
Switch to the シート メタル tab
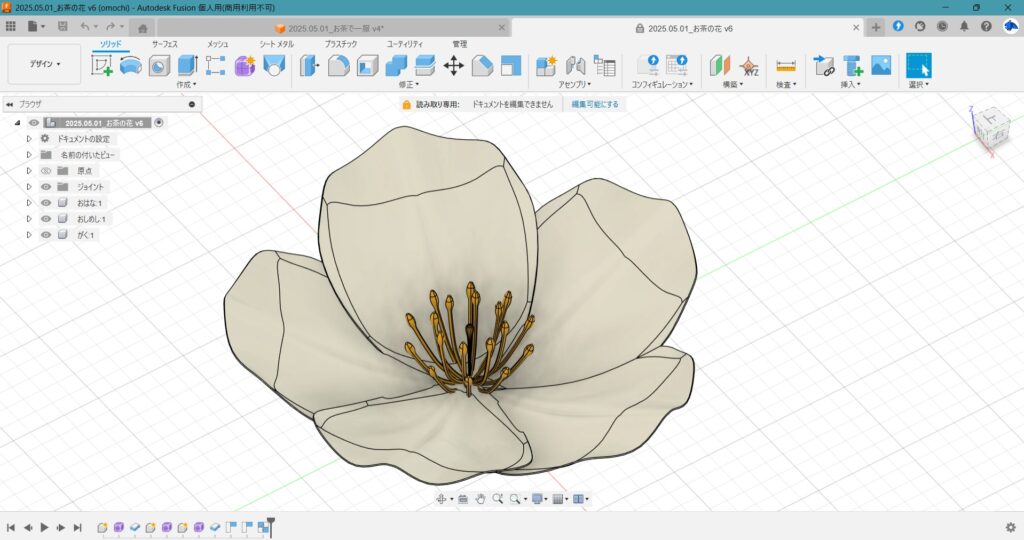tap(277, 44)
